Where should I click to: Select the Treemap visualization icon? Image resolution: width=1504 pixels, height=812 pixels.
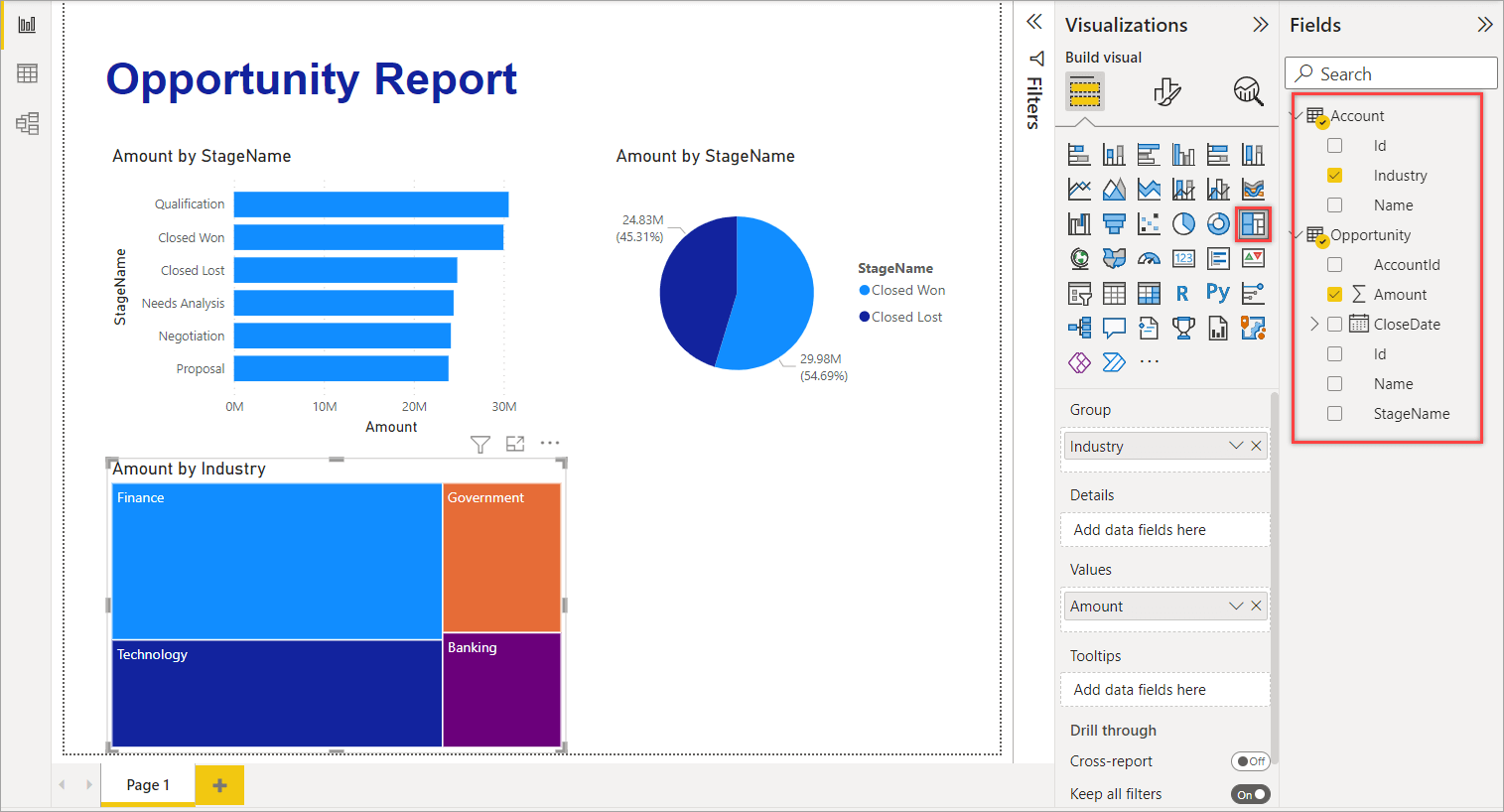click(1253, 223)
